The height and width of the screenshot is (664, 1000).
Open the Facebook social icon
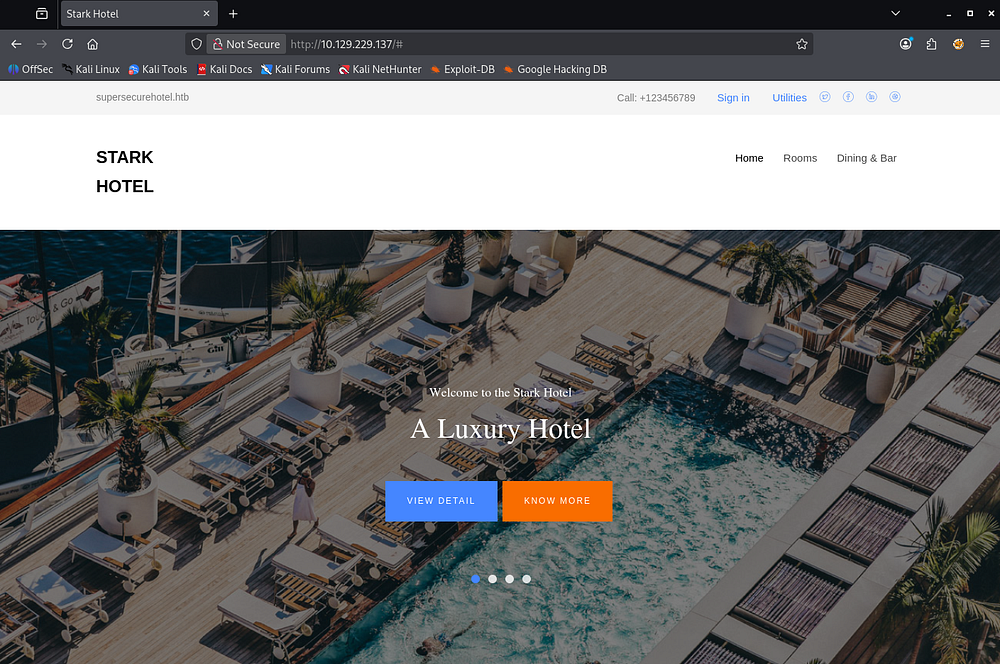[848, 97]
